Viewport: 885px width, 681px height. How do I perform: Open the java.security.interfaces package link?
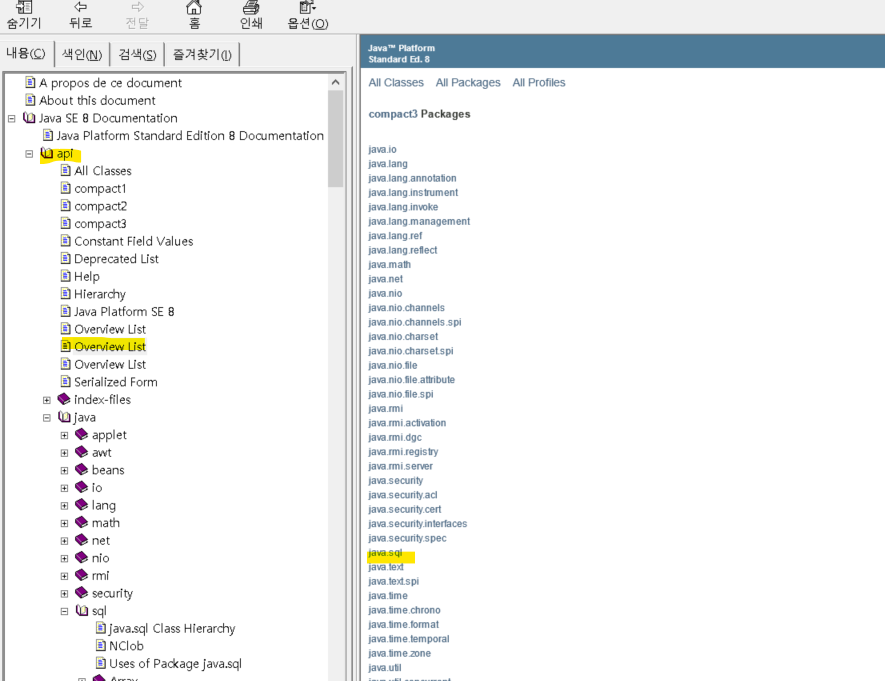(418, 524)
